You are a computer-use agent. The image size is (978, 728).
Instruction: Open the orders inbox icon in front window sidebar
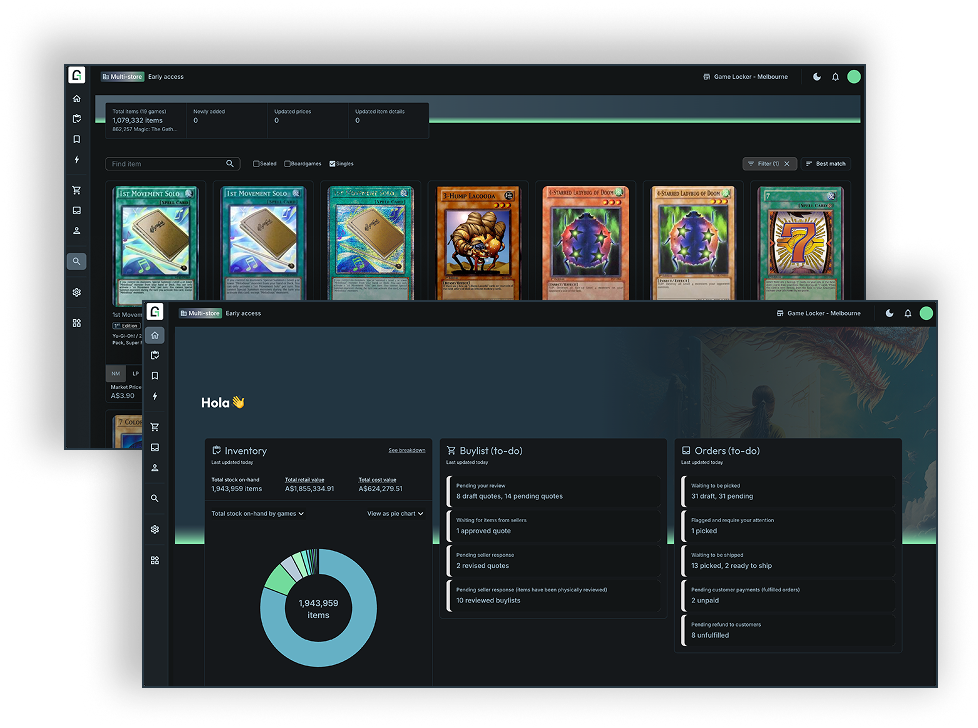[155, 447]
